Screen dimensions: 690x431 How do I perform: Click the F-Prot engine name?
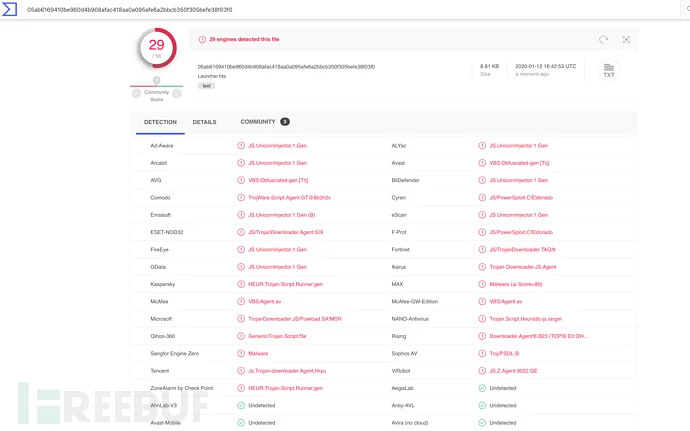tap(399, 232)
